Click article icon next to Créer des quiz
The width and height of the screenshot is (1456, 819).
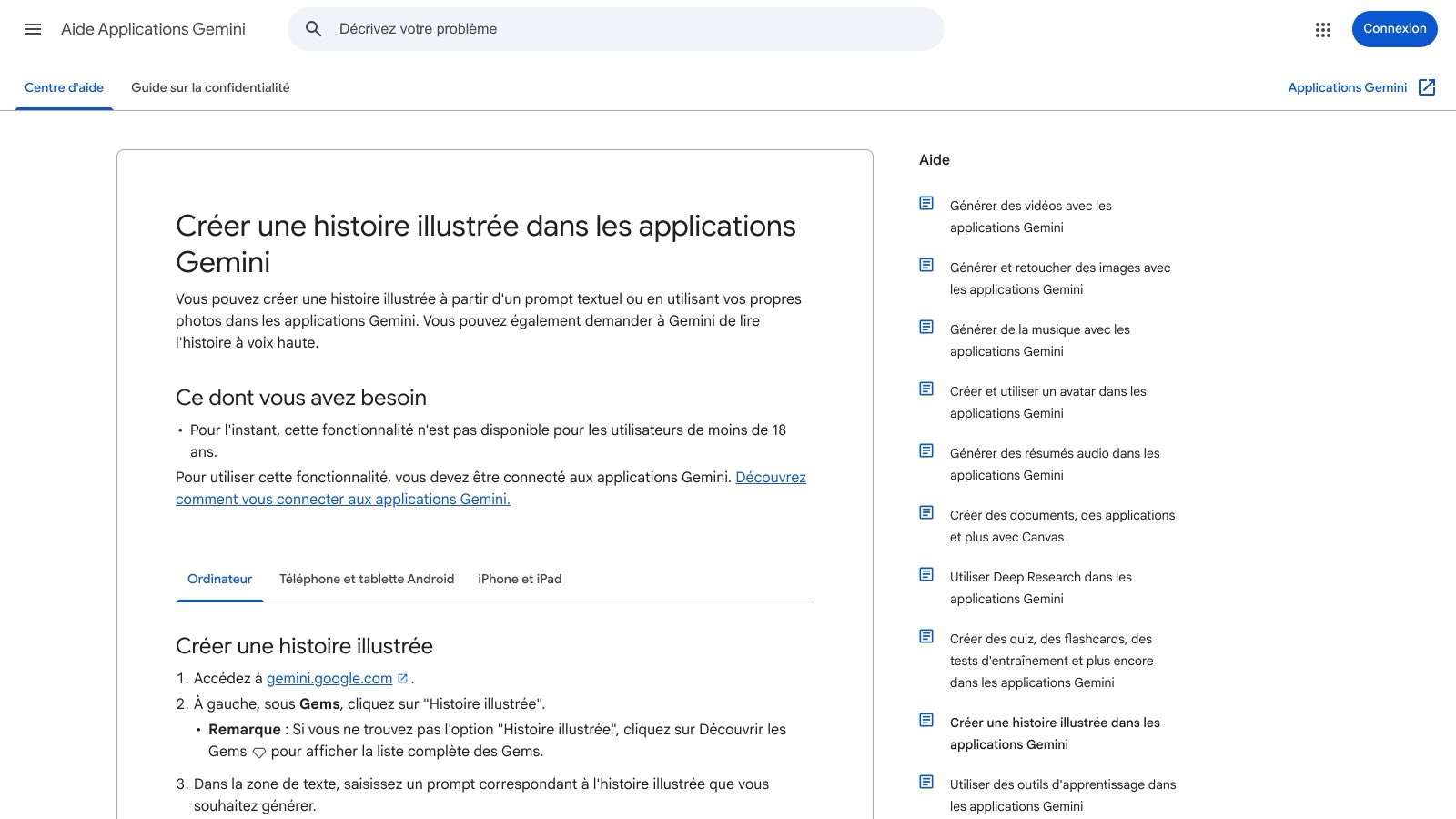click(926, 636)
